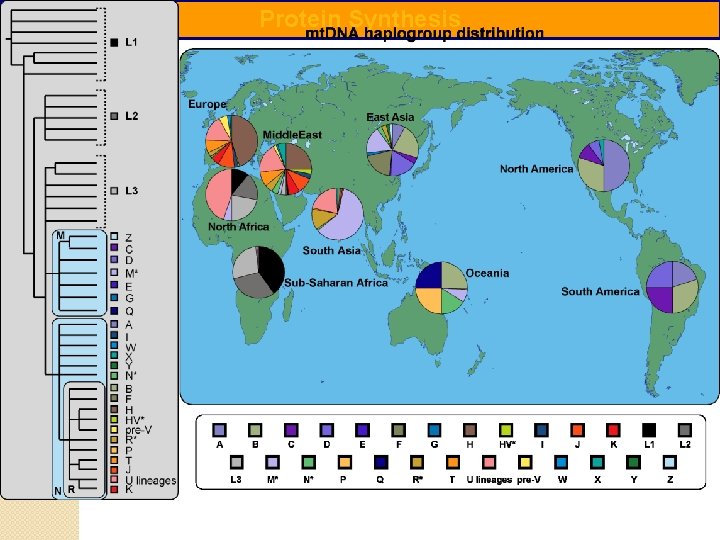Click the orange J swatch in the bottom legend

tap(577, 430)
